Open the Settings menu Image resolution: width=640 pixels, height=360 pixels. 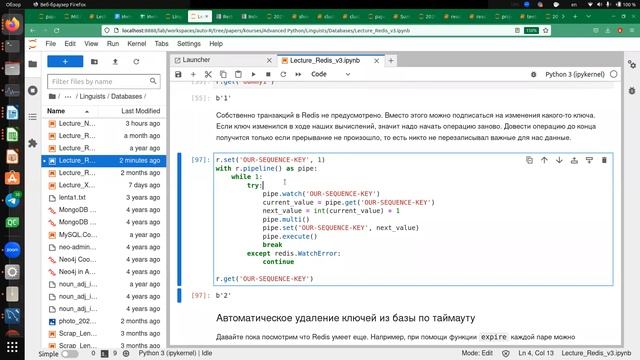point(189,44)
